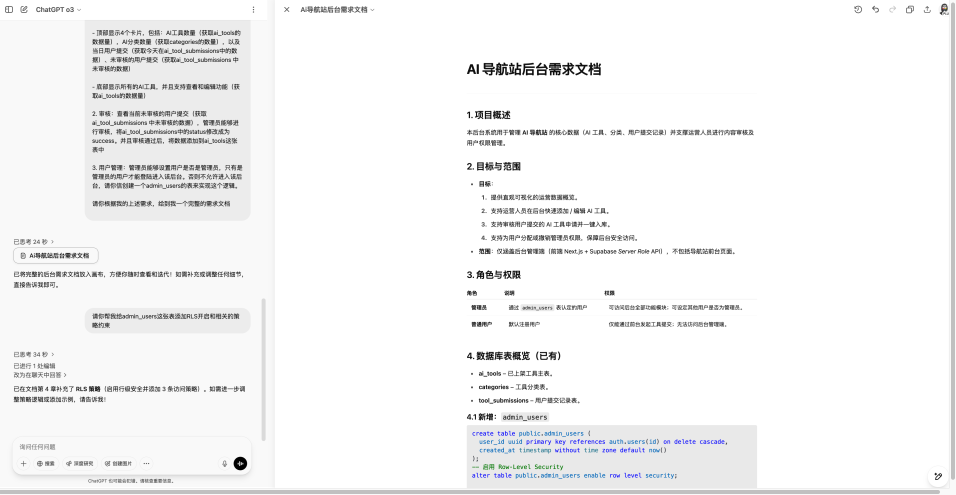Toggle the sidebar panel icon
The width and height of the screenshot is (956, 495).
9,9
